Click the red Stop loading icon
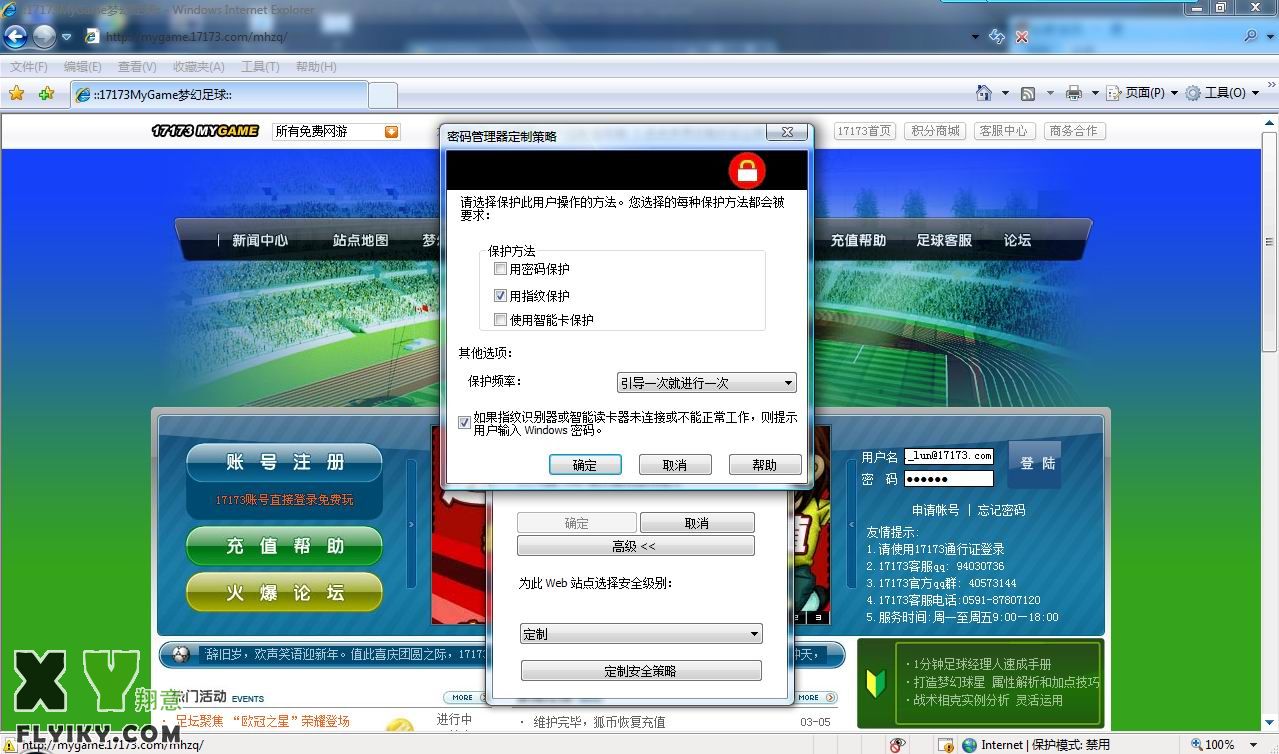The height and width of the screenshot is (754, 1279). click(x=1021, y=36)
